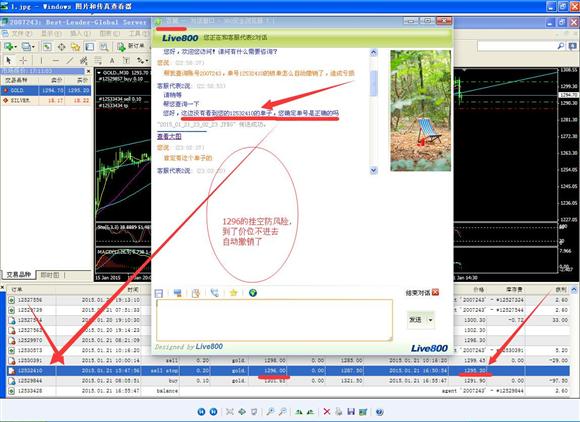Select order 12533428 balance row
Viewport: 580px width, 422px height.
pyautogui.click(x=288, y=391)
